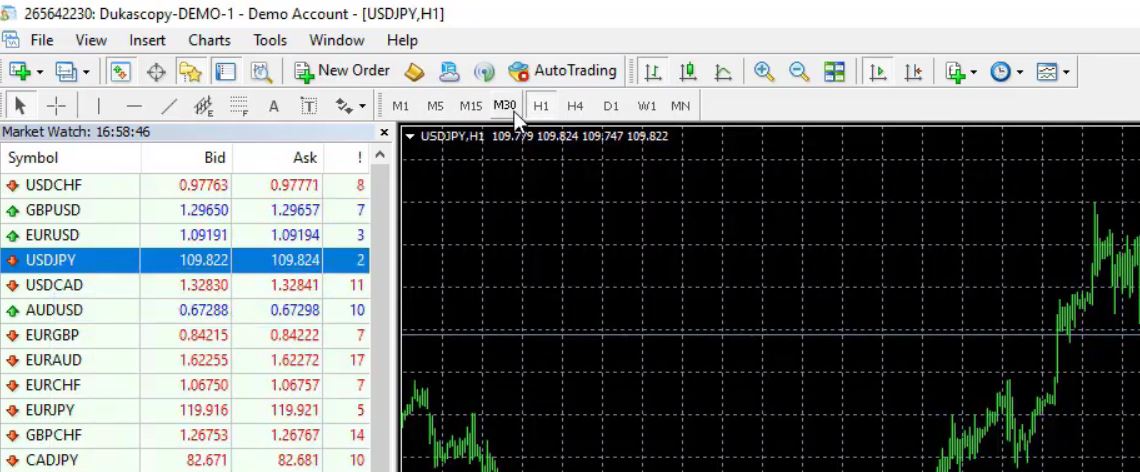Image resolution: width=1140 pixels, height=472 pixels.
Task: Click the Zoom Out magnifier icon
Action: point(799,71)
